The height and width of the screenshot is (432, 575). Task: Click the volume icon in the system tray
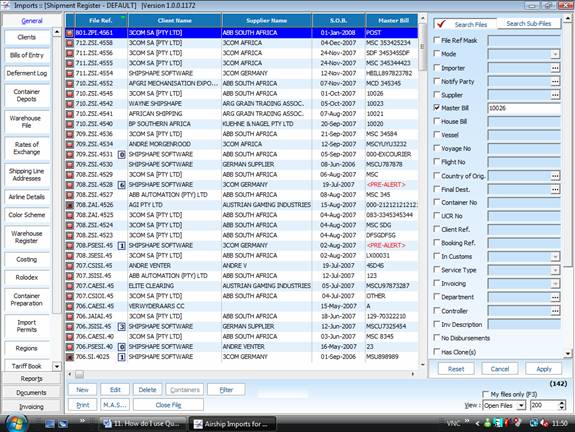[x=545, y=424]
